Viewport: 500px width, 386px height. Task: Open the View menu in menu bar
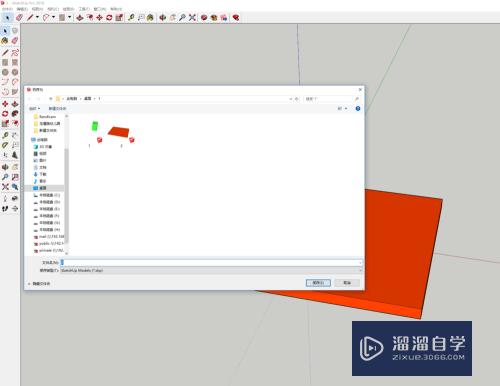(37, 9)
